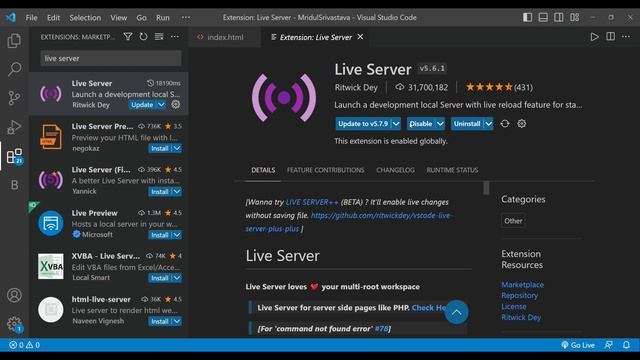The width and height of the screenshot is (640, 360).
Task: Expand Disable dropdown arrow
Action: pos(440,124)
